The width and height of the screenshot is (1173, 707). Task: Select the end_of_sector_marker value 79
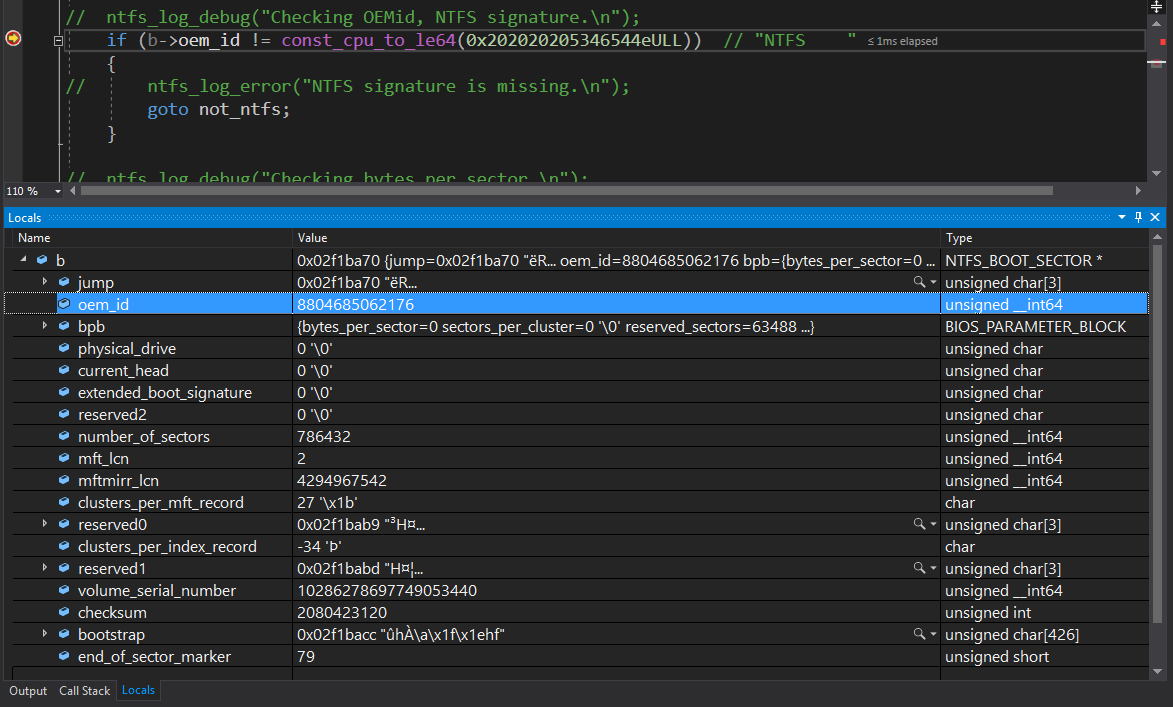306,656
